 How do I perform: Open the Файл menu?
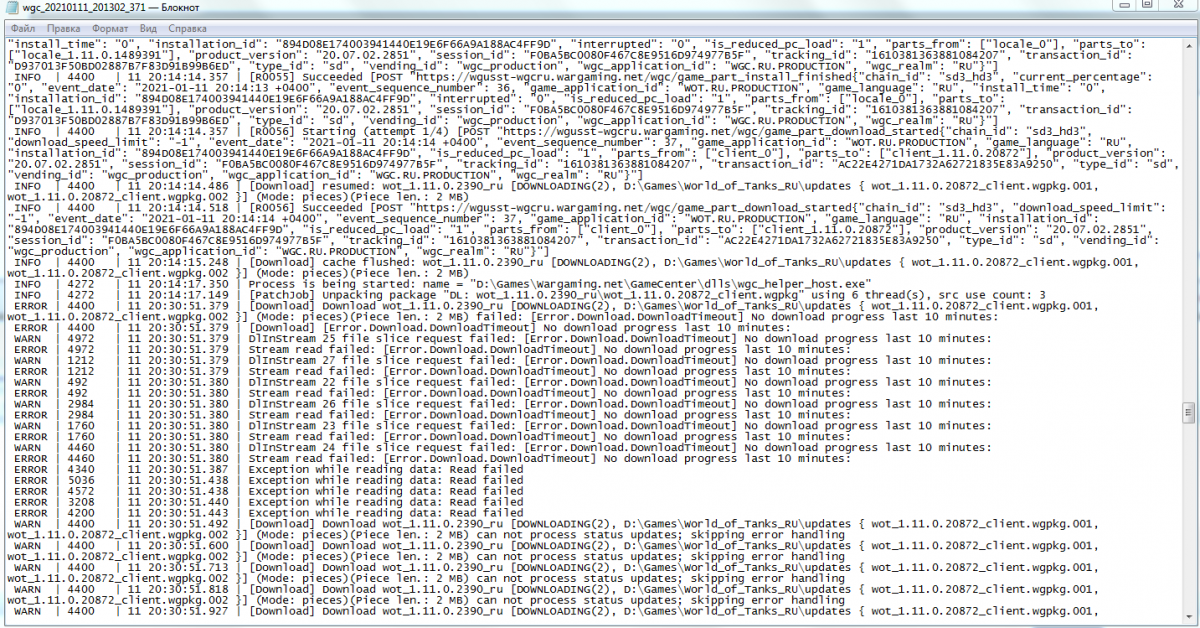coord(22,29)
